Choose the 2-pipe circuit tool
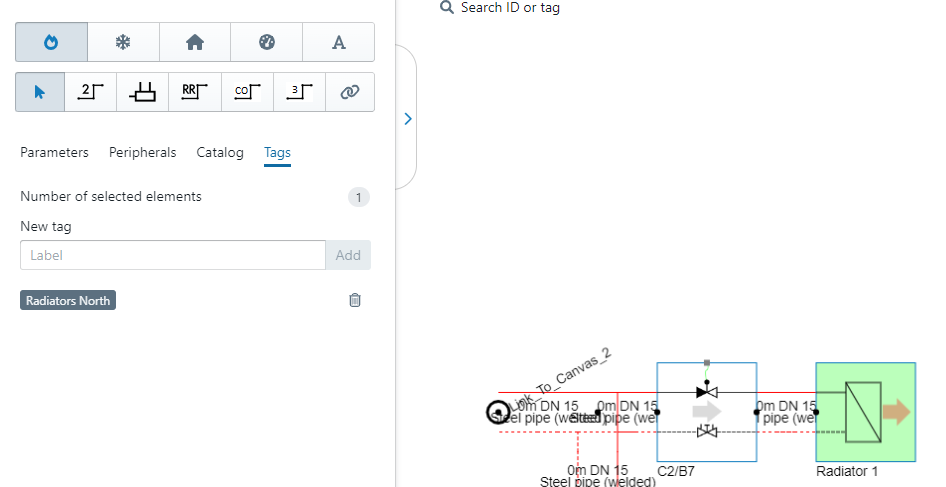 pos(91,92)
